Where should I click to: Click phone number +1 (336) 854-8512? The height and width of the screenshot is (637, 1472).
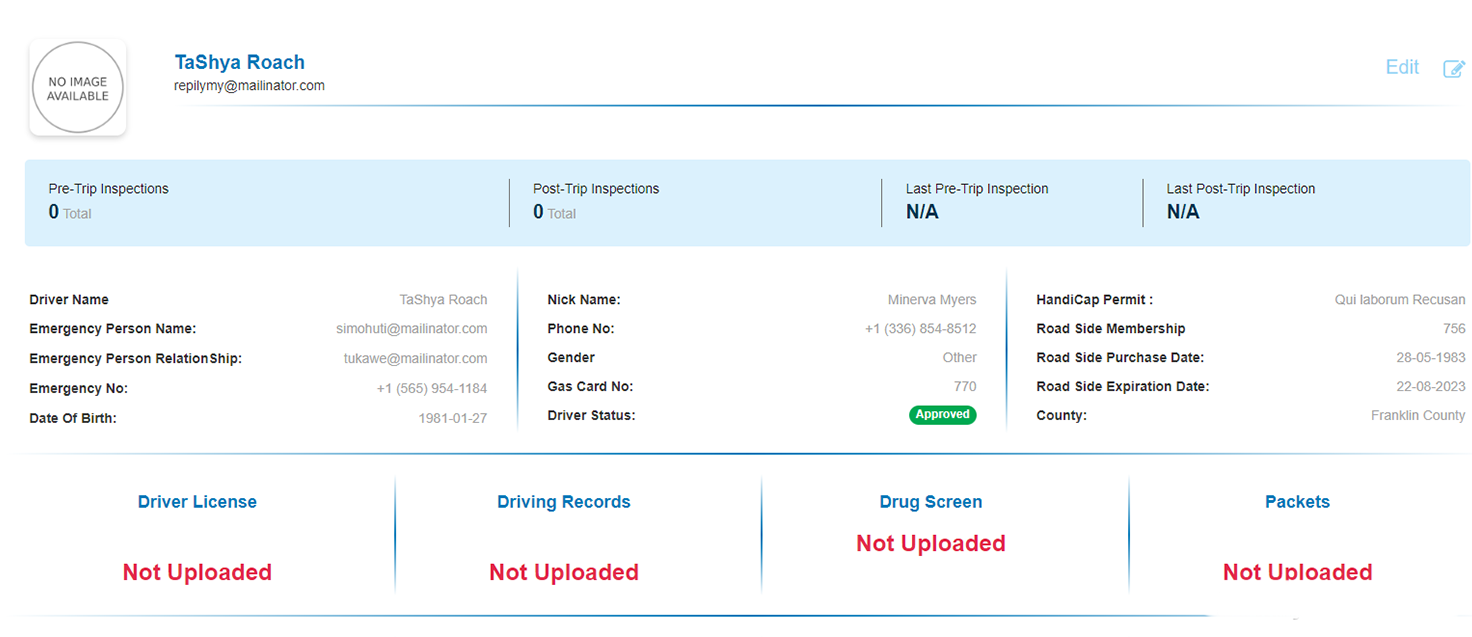[920, 329]
